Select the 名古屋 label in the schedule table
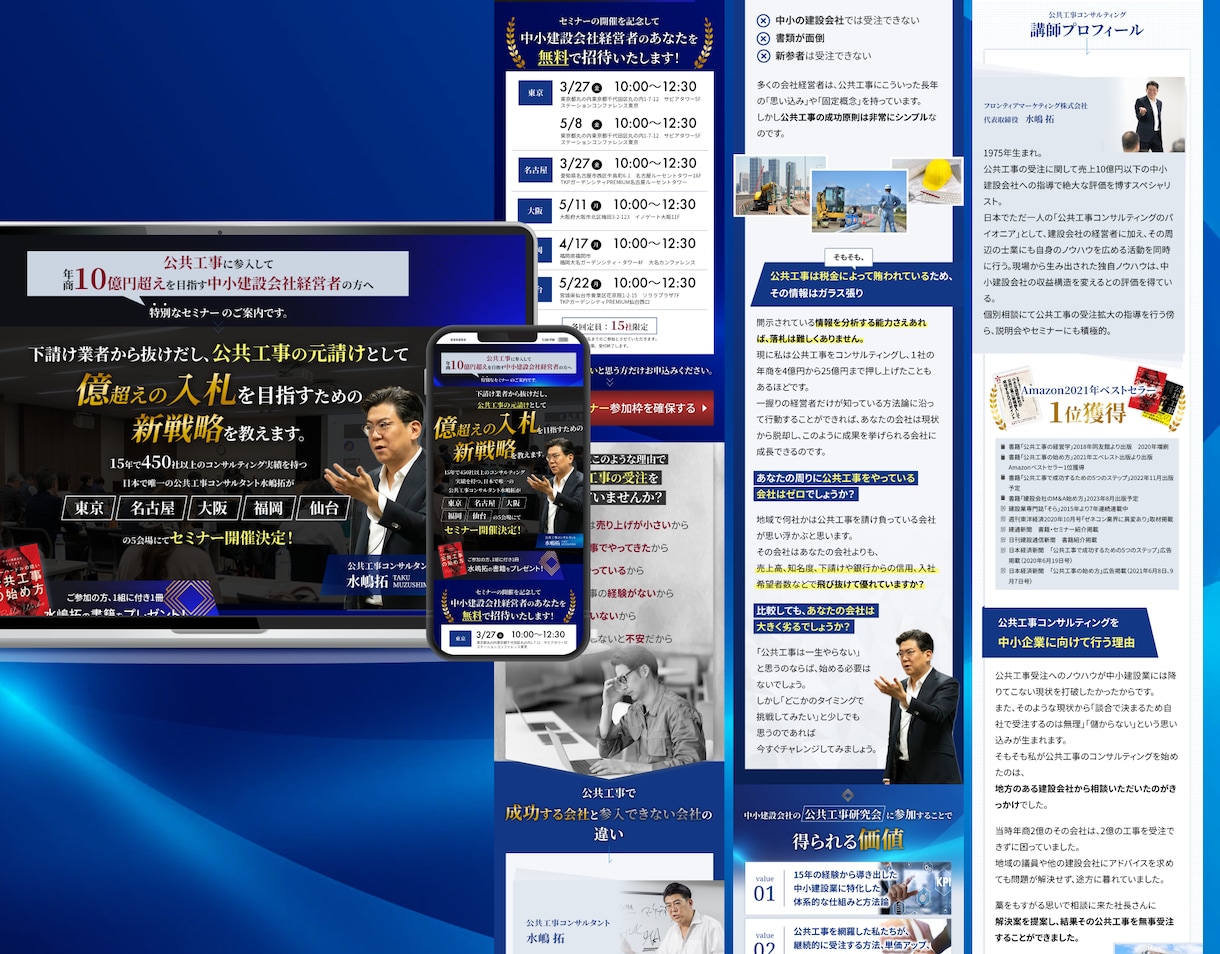The image size is (1220, 954). pyautogui.click(x=536, y=170)
